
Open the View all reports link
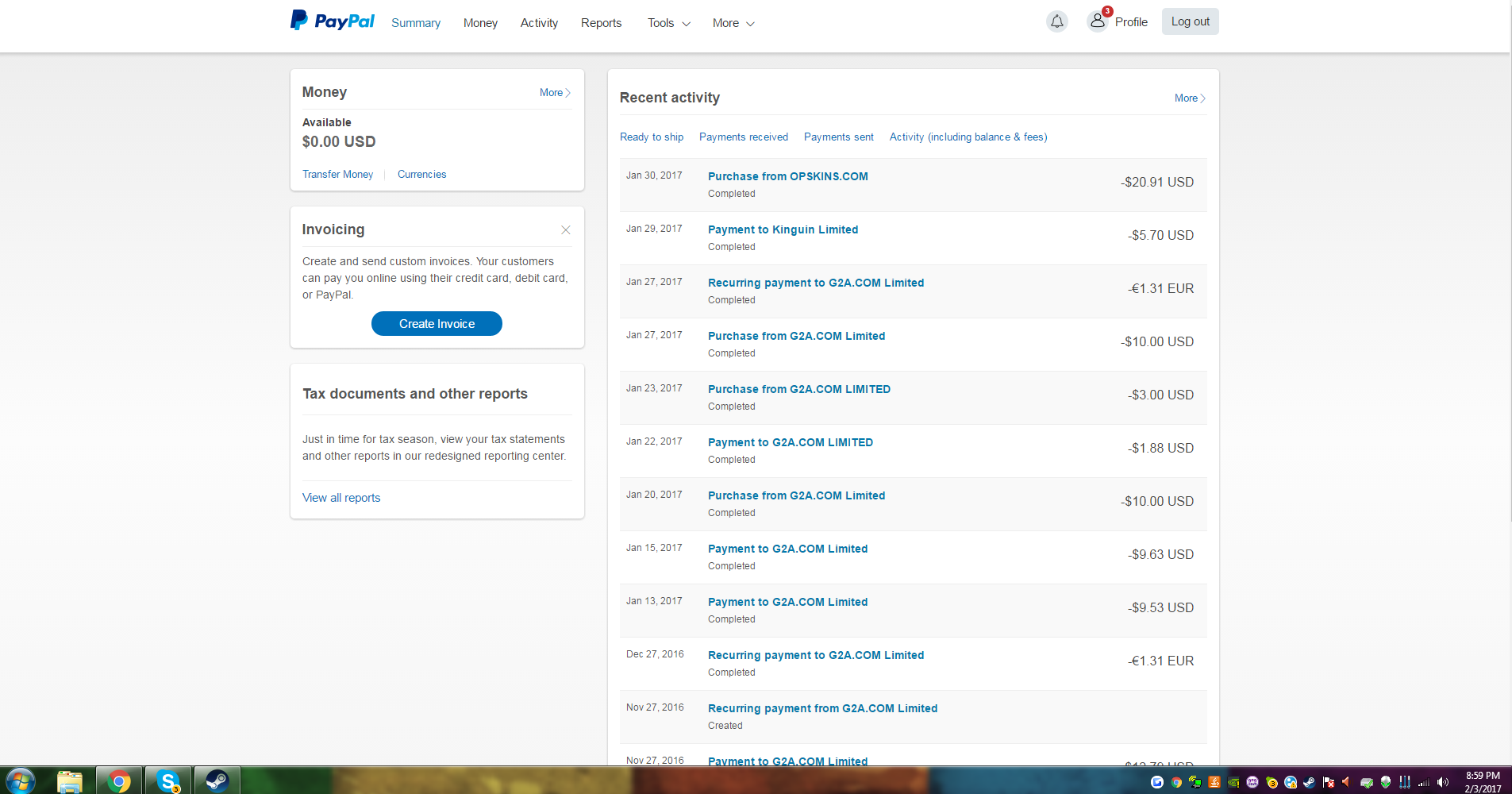pos(341,498)
